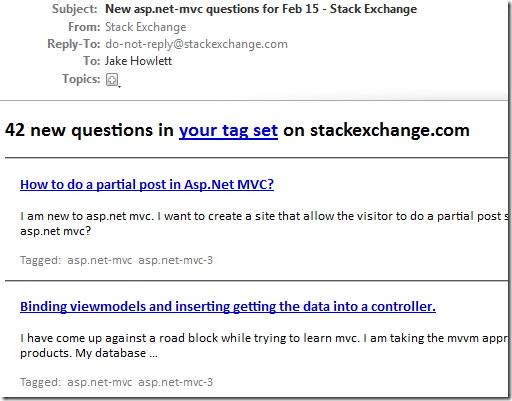The height and width of the screenshot is (401, 512).
Task: Click the 'From:' field label
Action: pos(84,27)
